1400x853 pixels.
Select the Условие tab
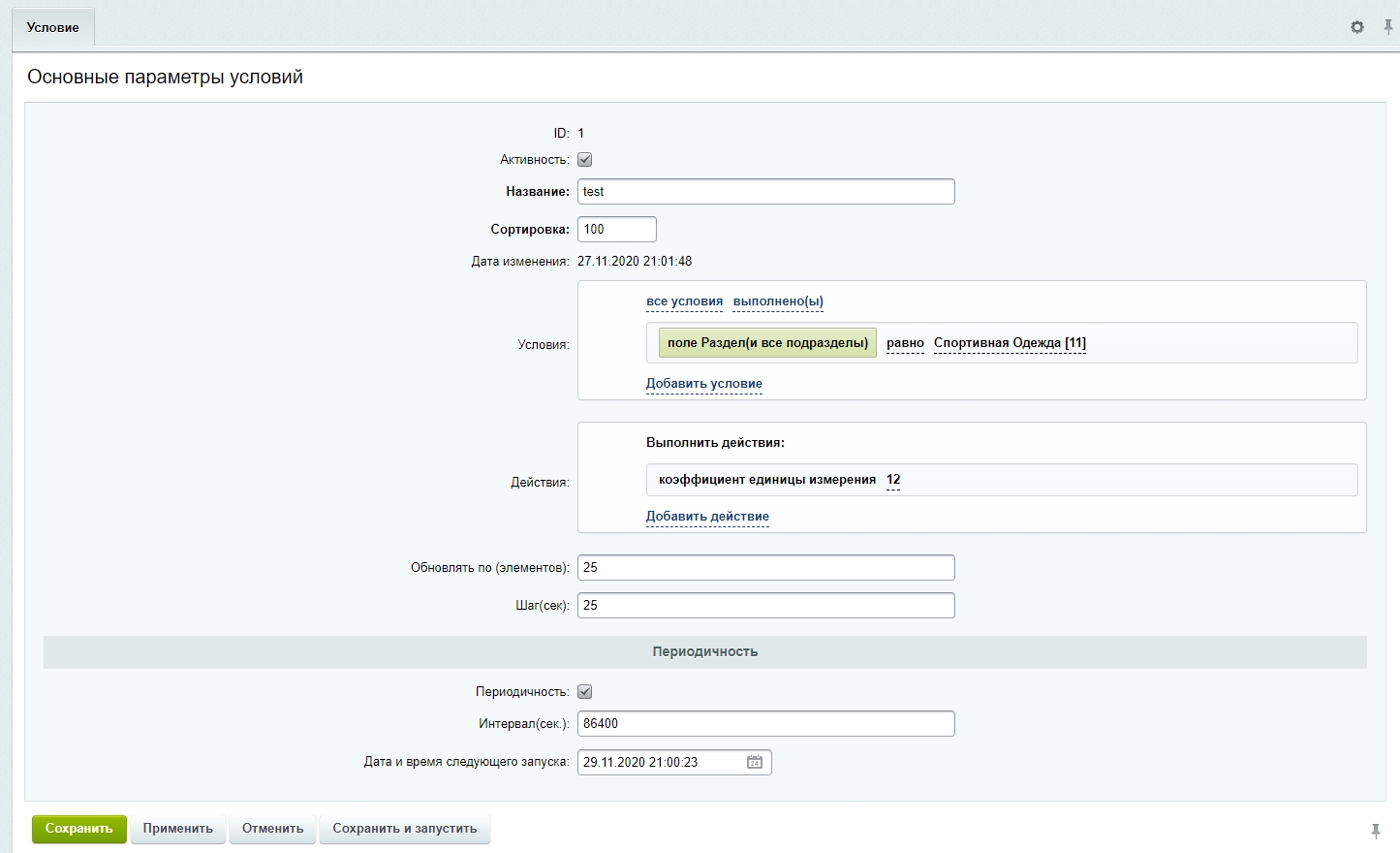[53, 28]
